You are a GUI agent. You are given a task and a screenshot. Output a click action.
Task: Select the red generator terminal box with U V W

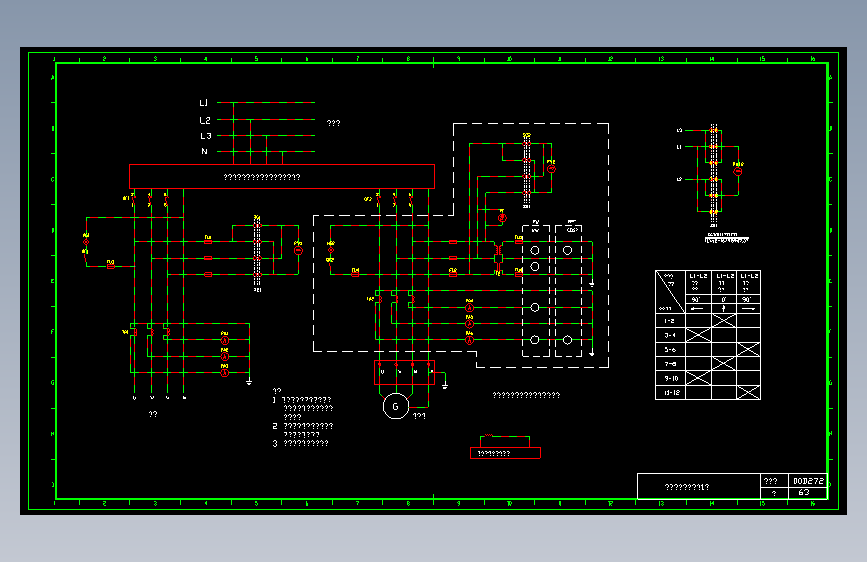[404, 372]
